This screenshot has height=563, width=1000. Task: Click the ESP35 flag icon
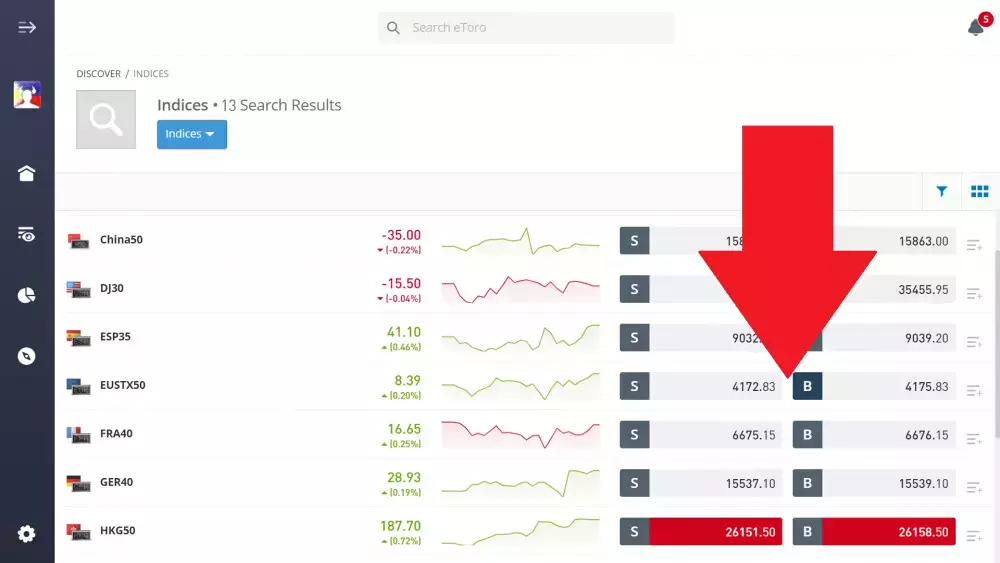coord(78,338)
